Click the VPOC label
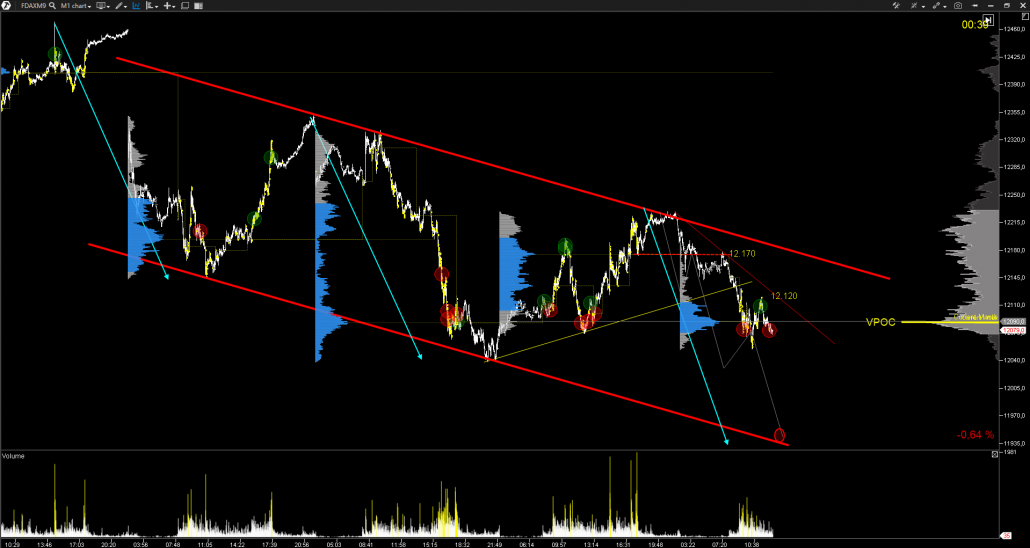 [880, 323]
